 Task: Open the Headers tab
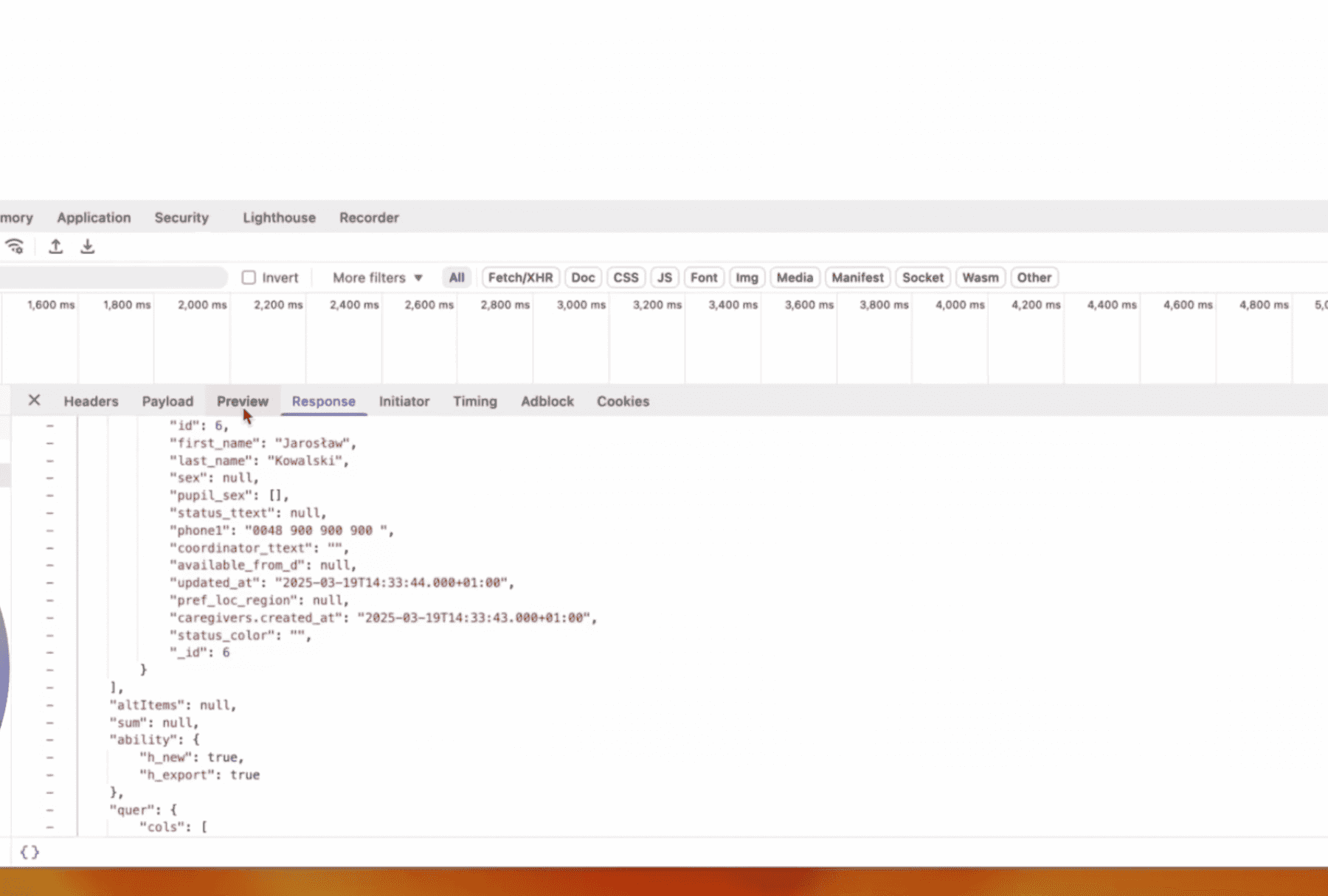91,401
